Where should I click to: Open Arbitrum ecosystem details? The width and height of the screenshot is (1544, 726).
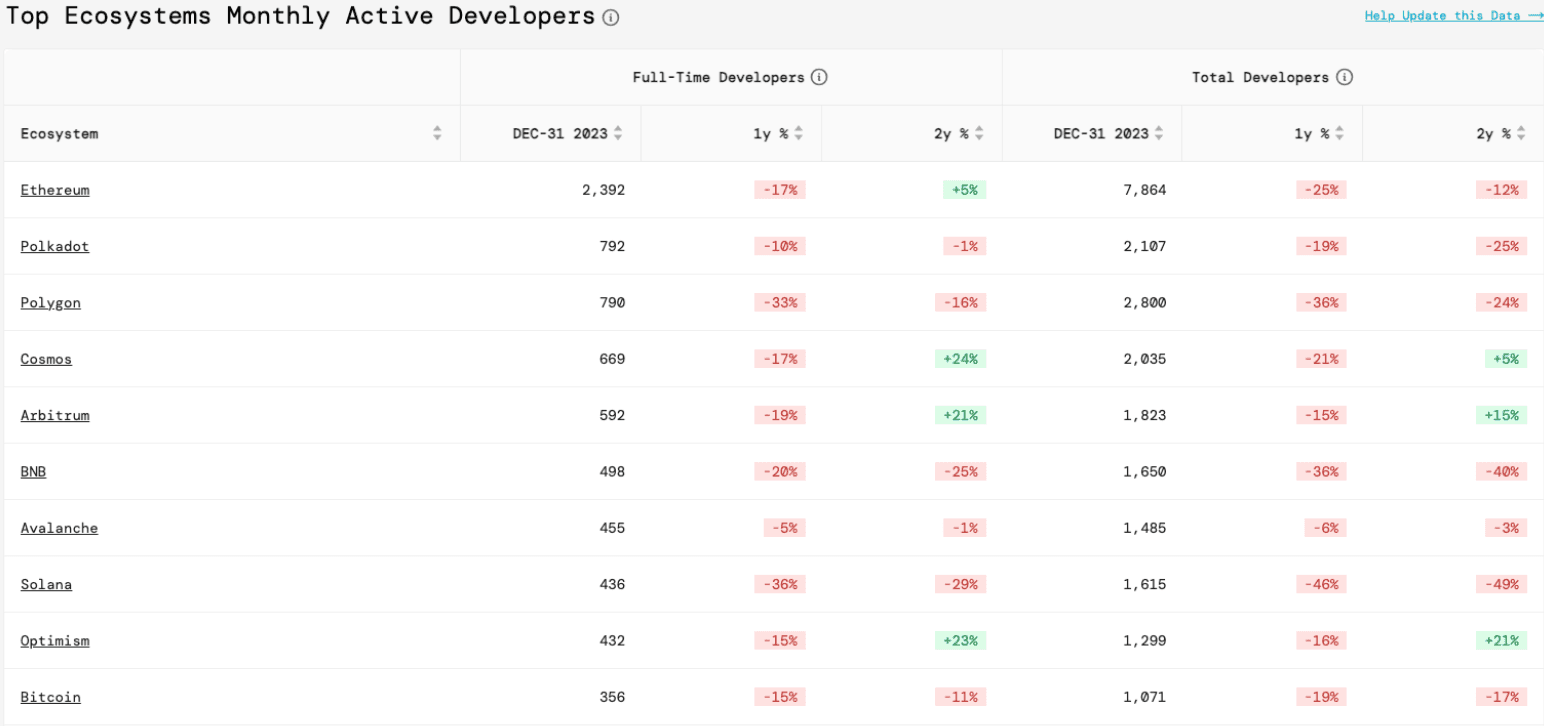(55, 415)
